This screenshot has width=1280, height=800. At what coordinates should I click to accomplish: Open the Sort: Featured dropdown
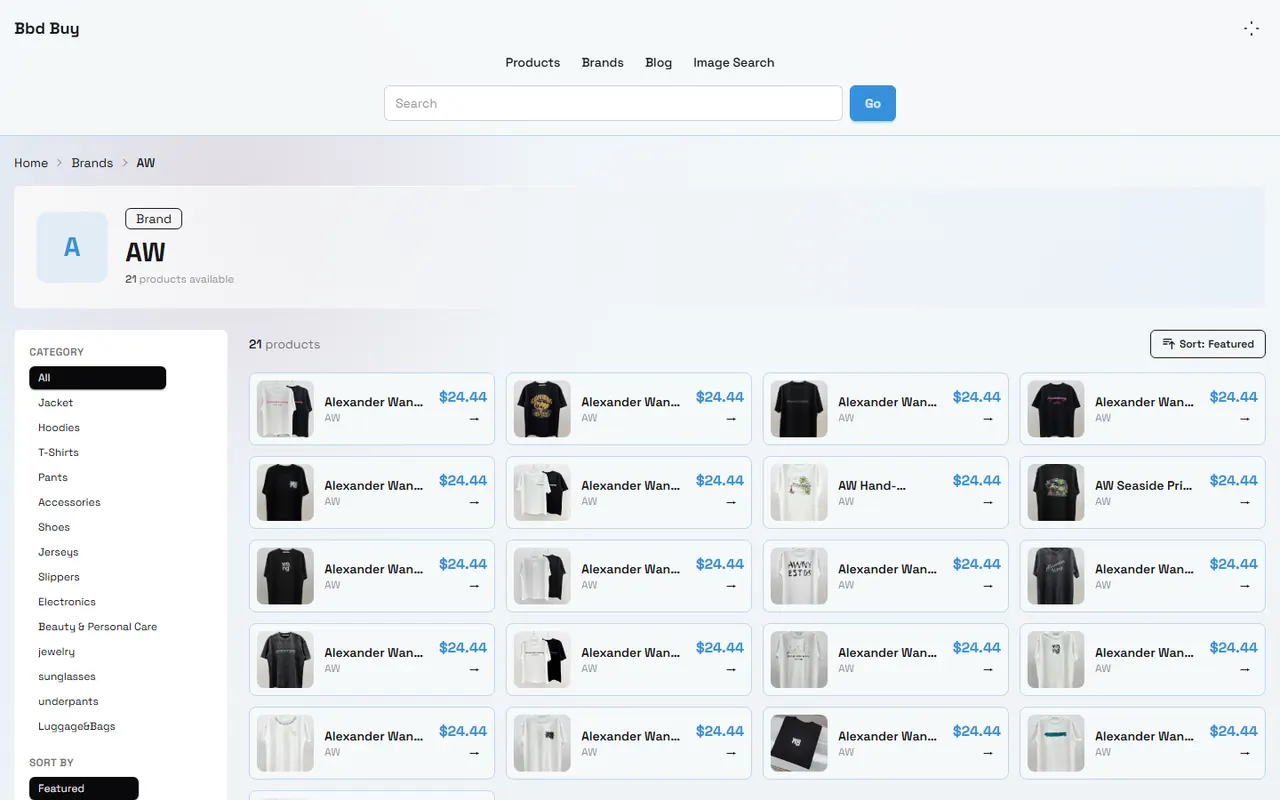(x=1208, y=344)
